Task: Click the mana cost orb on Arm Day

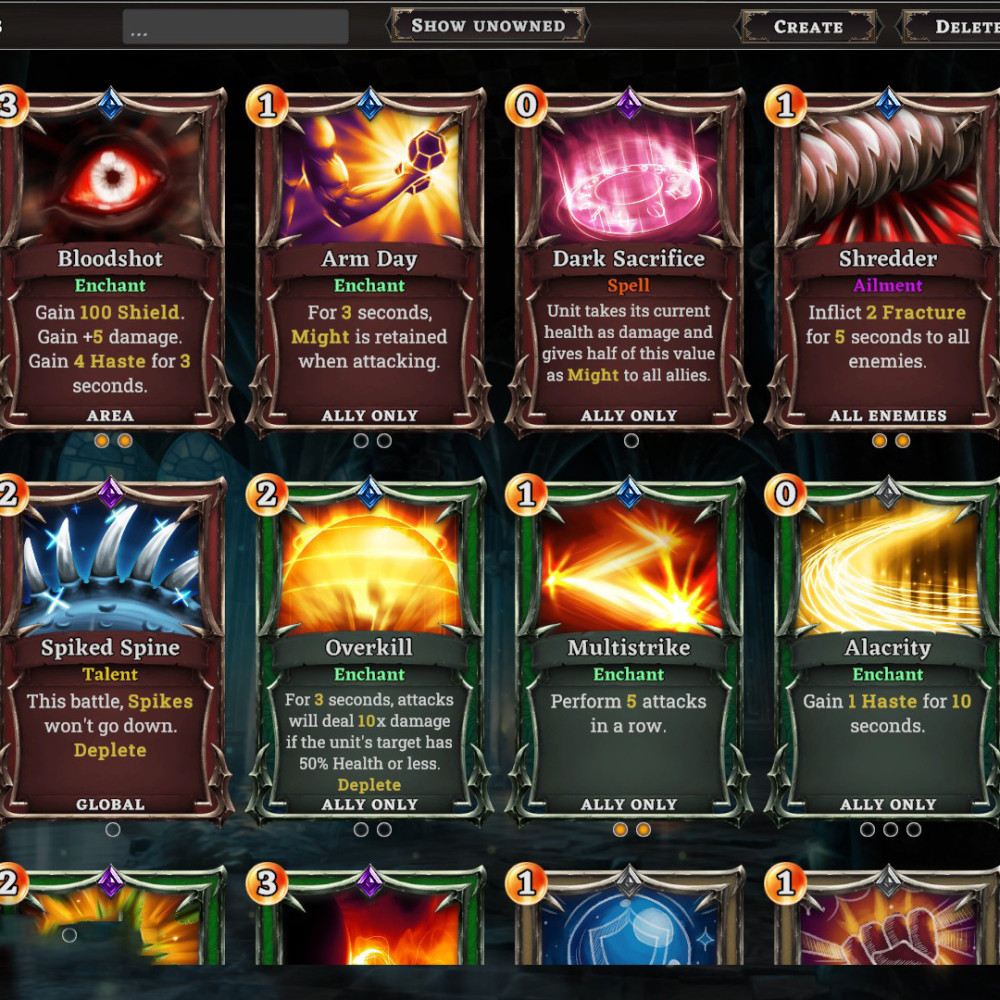Action: point(267,106)
